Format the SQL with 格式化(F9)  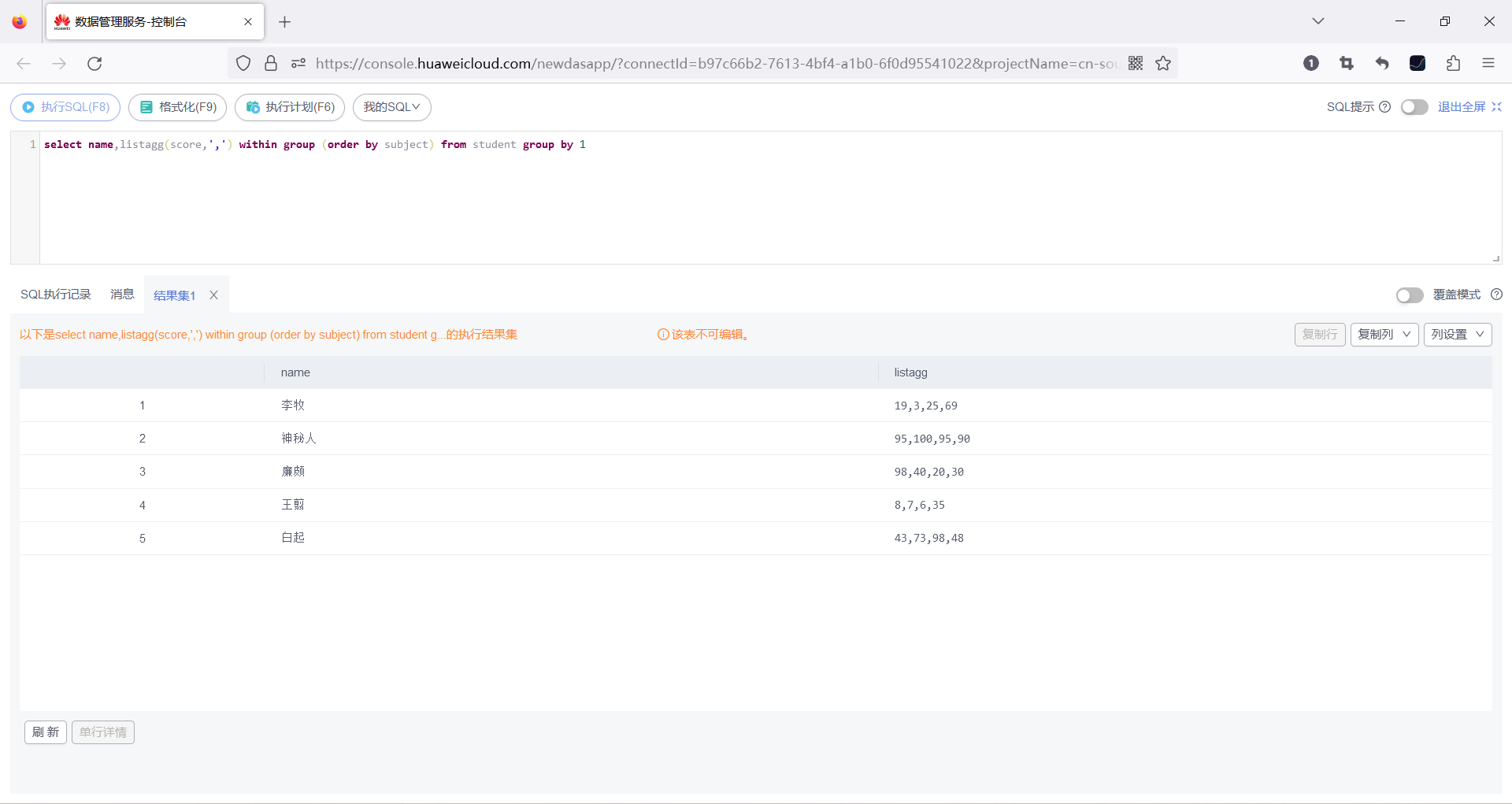(178, 107)
